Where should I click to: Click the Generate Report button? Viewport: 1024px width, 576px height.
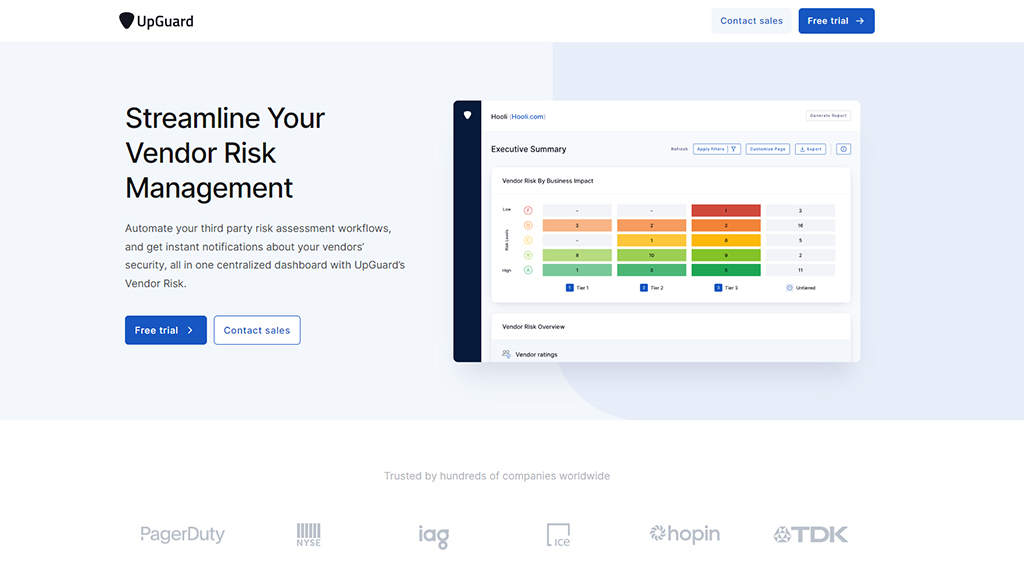click(828, 116)
